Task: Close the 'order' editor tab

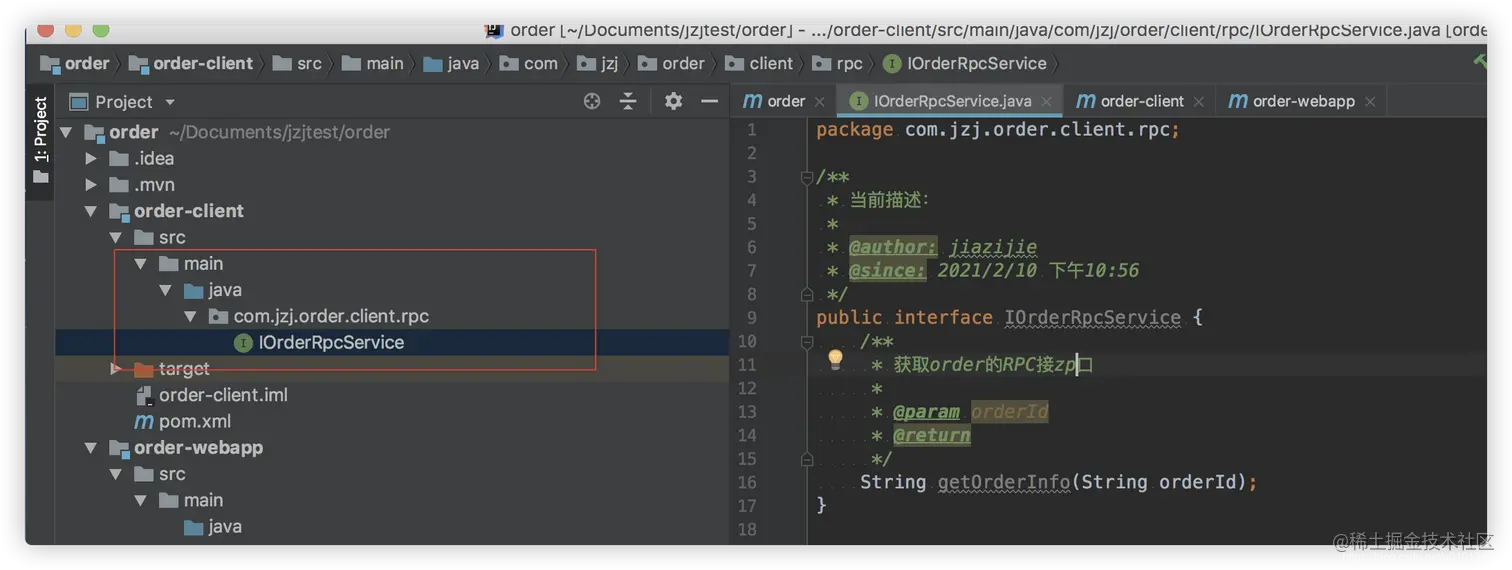Action: point(819,102)
